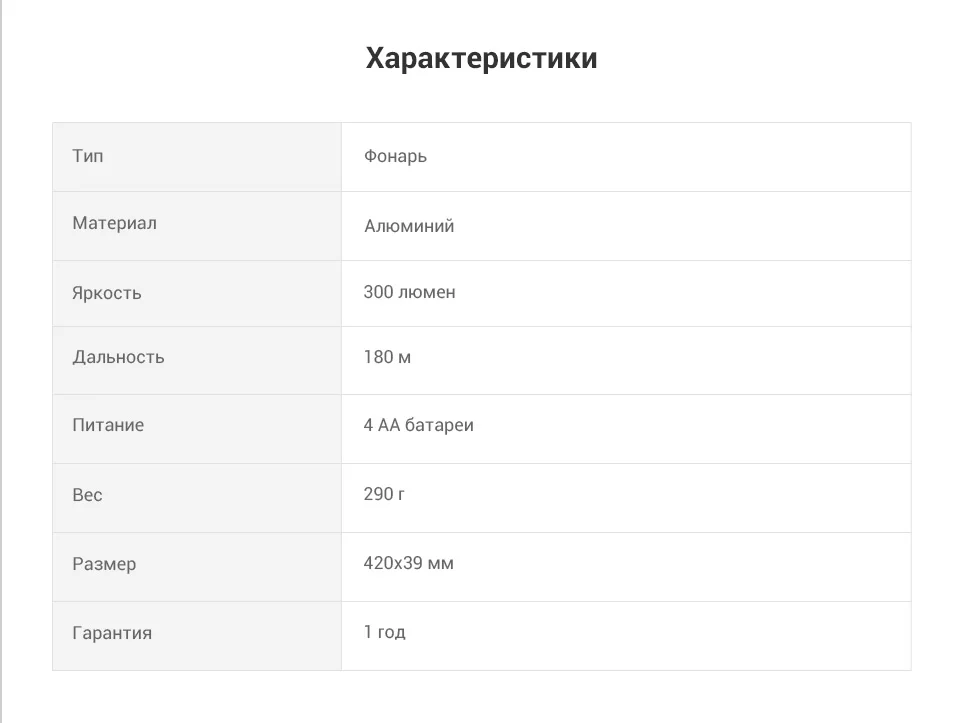Select the Материал label cell
The width and height of the screenshot is (962, 723).
pyautogui.click(x=197, y=226)
